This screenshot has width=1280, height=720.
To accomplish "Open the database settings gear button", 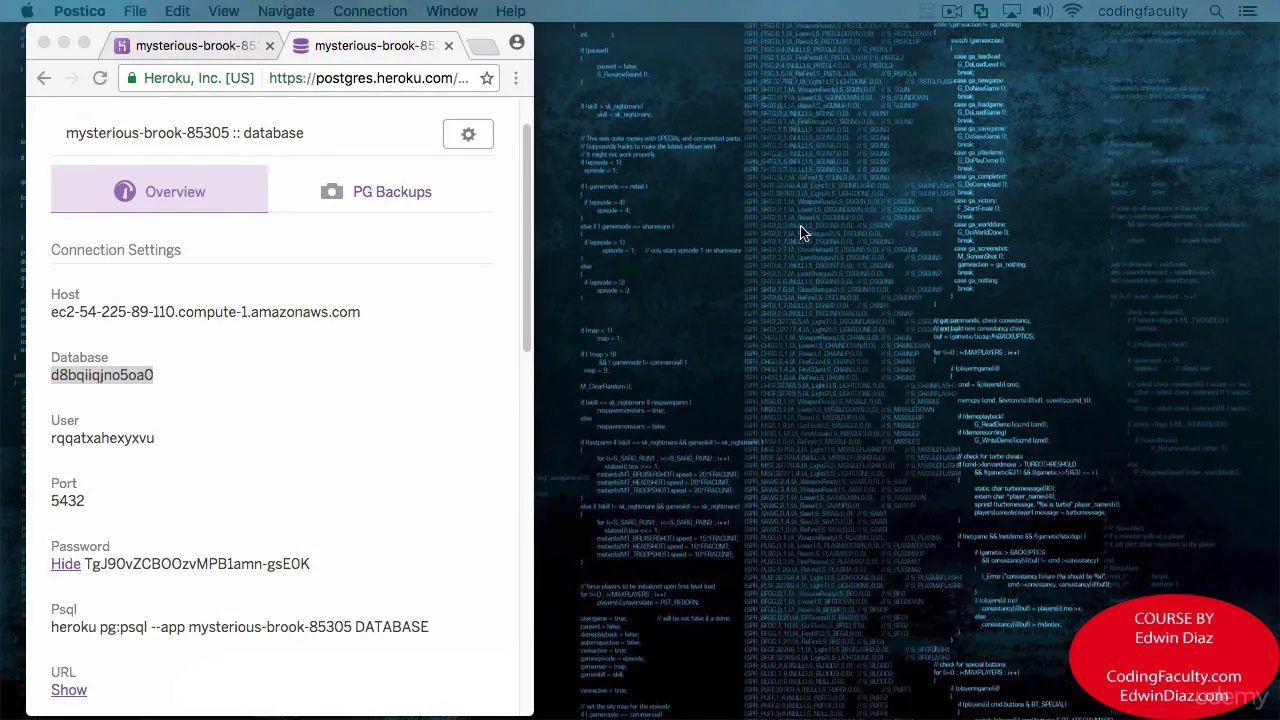I will coord(468,134).
